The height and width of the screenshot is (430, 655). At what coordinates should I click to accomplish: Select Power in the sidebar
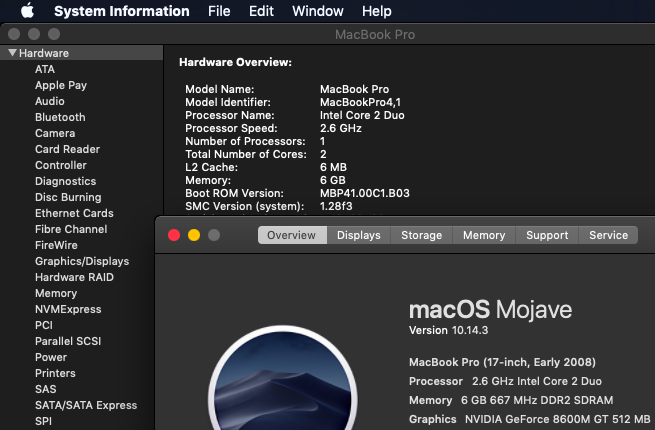point(51,357)
